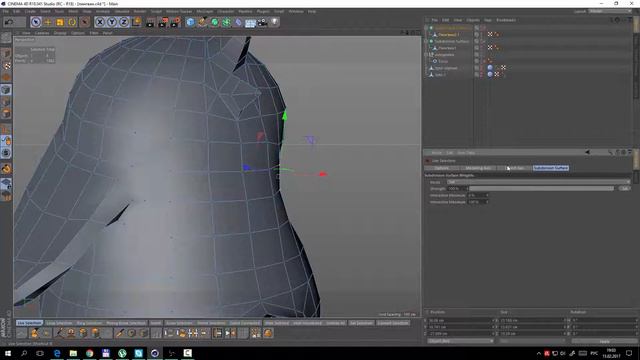Select the Live Selection tool icon
Screen dimensions: 640x360
[36, 22]
